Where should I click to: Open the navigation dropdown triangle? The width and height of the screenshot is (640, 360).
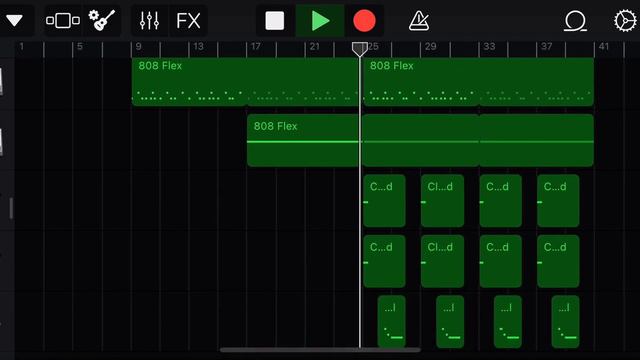14,20
